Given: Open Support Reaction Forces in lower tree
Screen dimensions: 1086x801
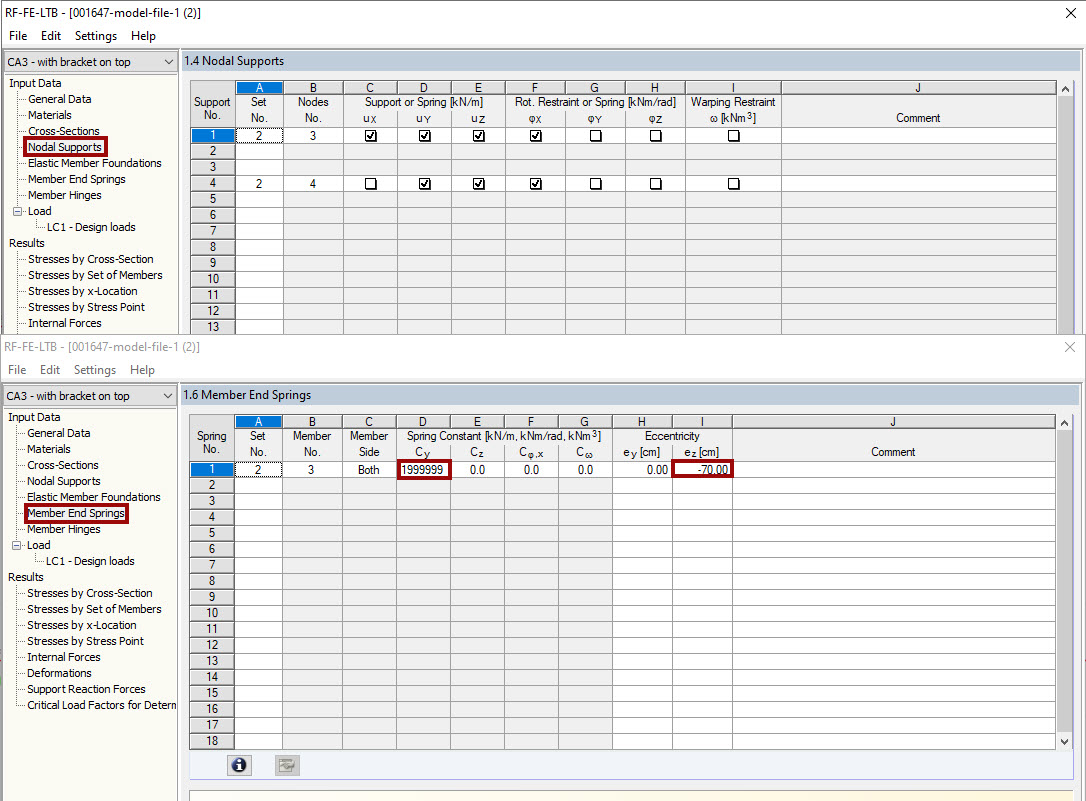Looking at the screenshot, I should coord(87,689).
